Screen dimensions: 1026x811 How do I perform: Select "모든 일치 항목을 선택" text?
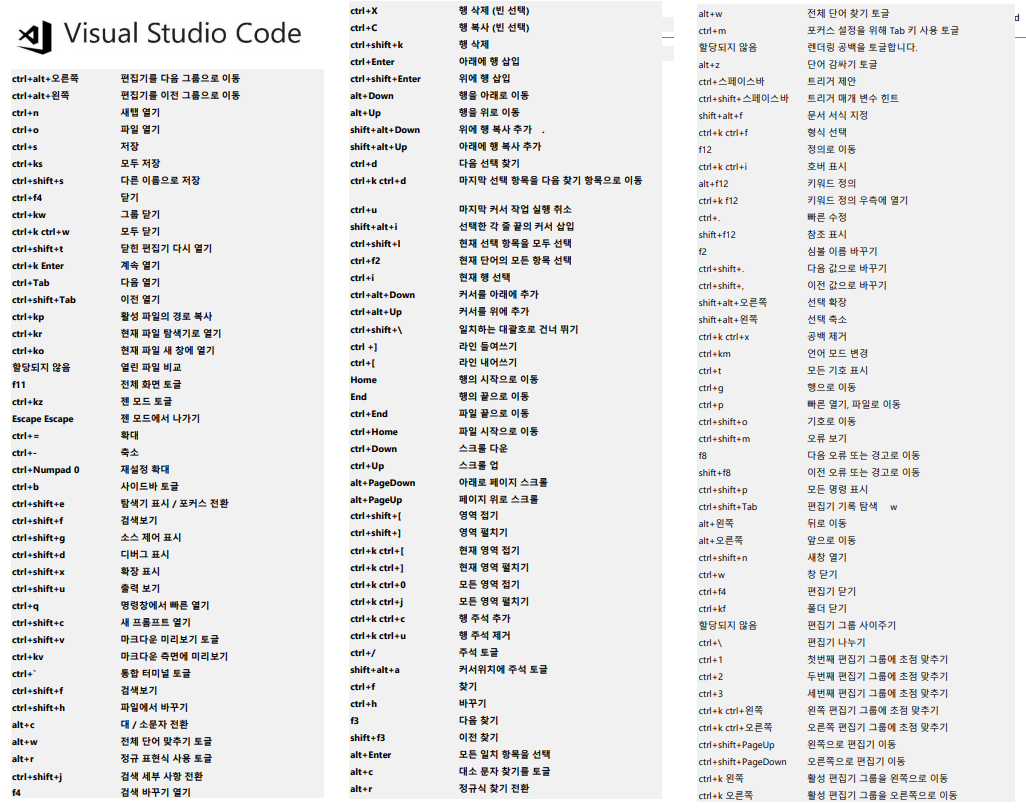(504, 754)
